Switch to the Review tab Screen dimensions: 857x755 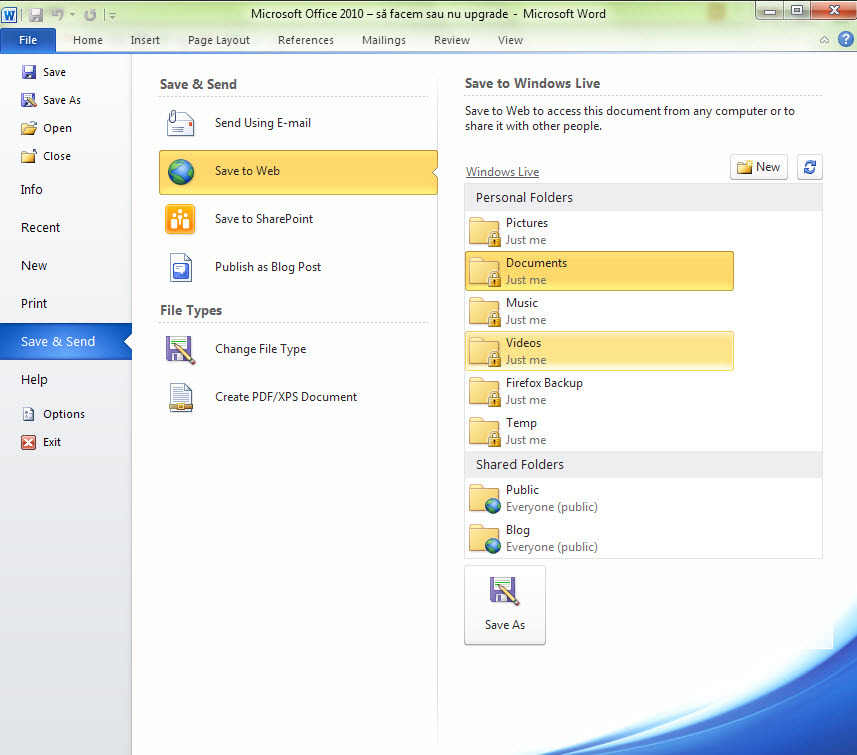tap(451, 40)
